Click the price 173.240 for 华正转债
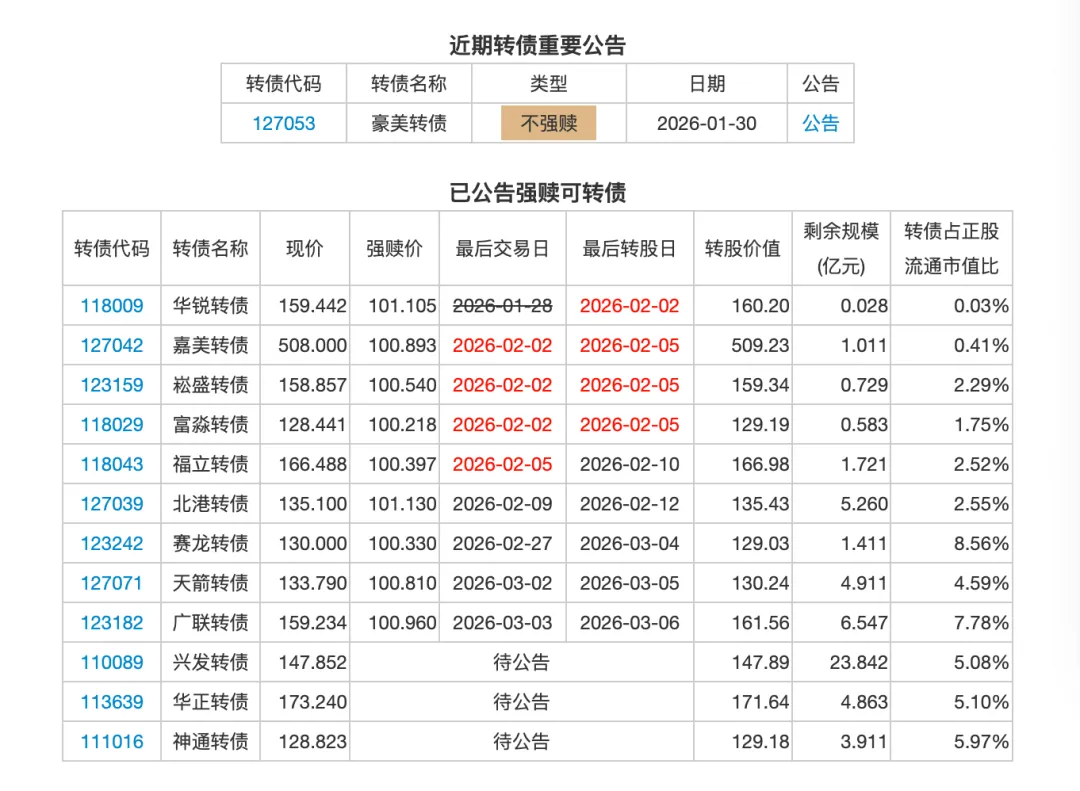 click(312, 701)
